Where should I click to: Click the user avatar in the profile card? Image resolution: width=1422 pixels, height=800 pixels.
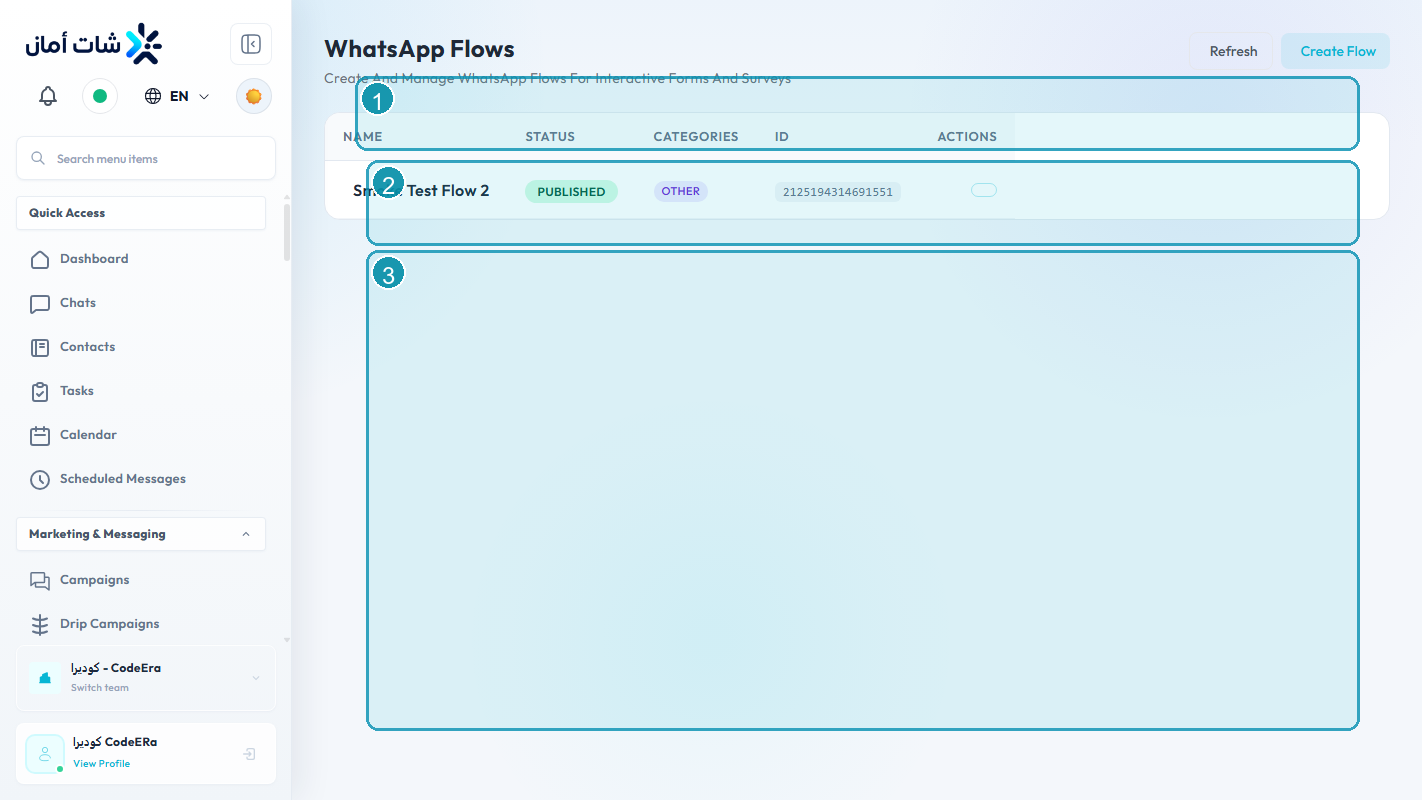point(45,754)
